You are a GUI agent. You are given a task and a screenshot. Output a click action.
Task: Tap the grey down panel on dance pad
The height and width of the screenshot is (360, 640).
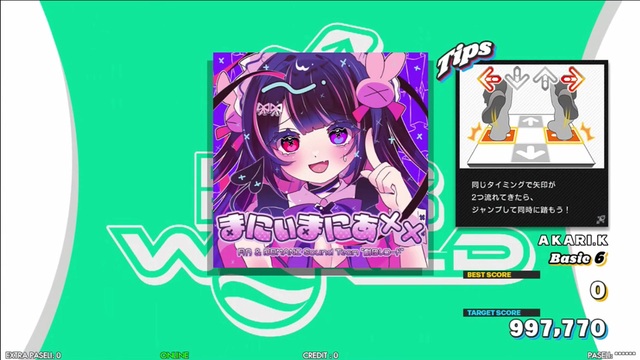(x=530, y=154)
